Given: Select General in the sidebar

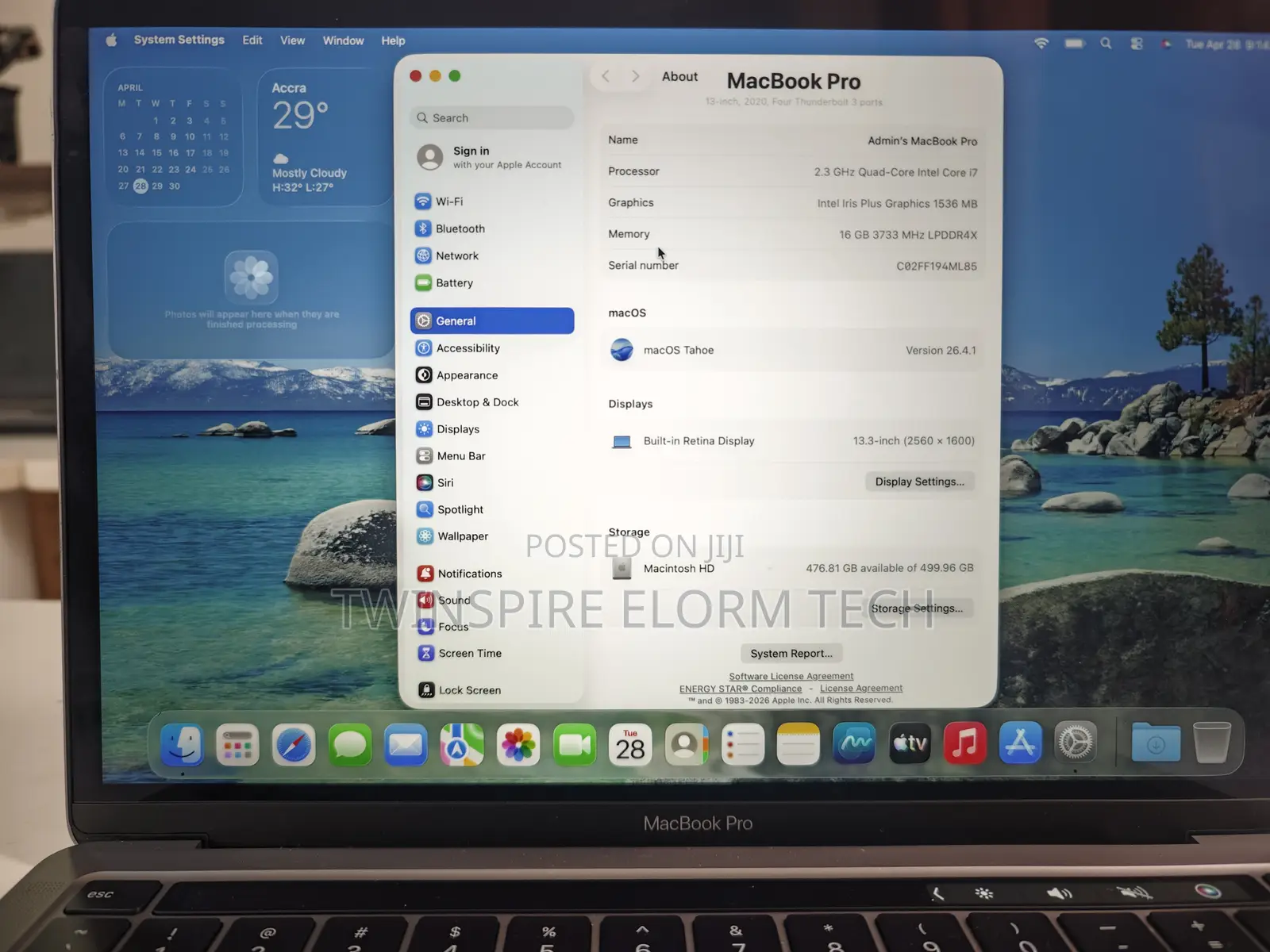Looking at the screenshot, I should click(x=492, y=321).
